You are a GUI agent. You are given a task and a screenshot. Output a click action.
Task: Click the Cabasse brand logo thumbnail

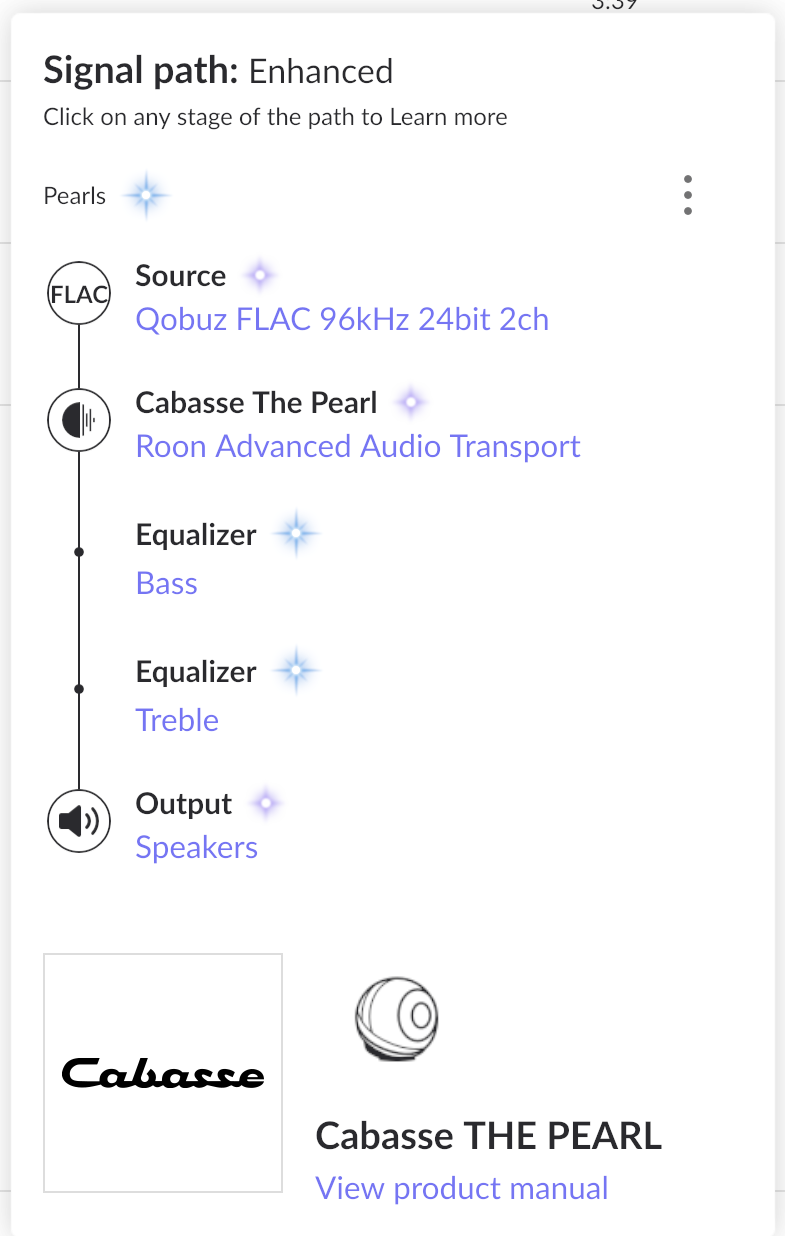pos(163,1073)
